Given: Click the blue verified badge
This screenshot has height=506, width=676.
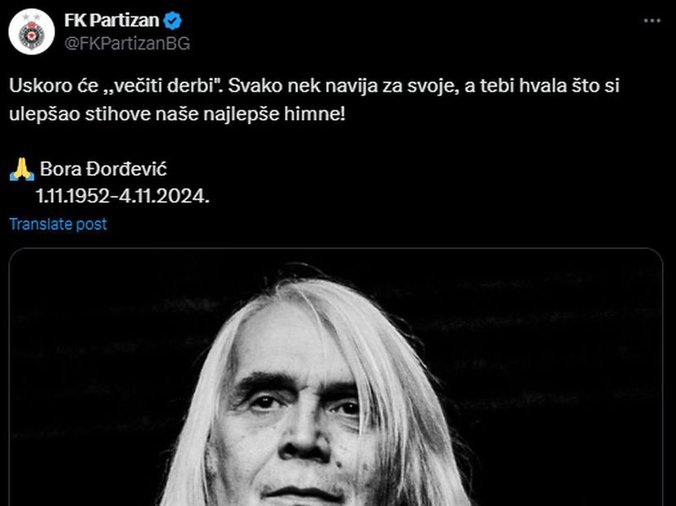Looking at the screenshot, I should (173, 20).
